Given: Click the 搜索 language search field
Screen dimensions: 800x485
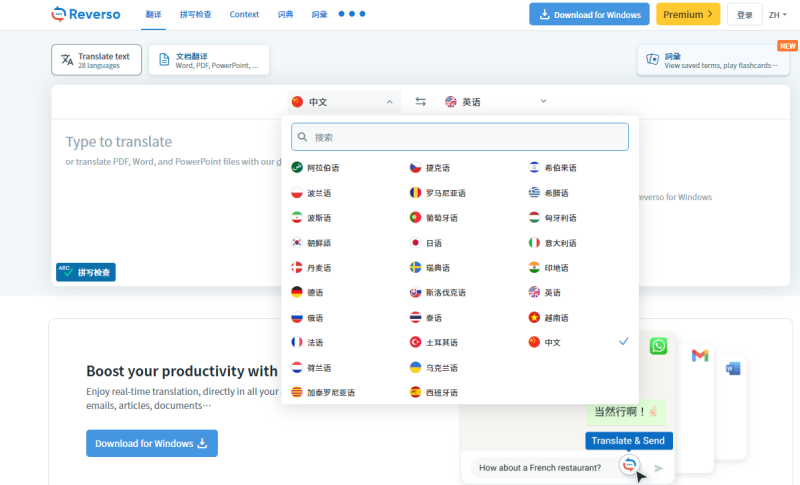Looking at the screenshot, I should (x=460, y=137).
